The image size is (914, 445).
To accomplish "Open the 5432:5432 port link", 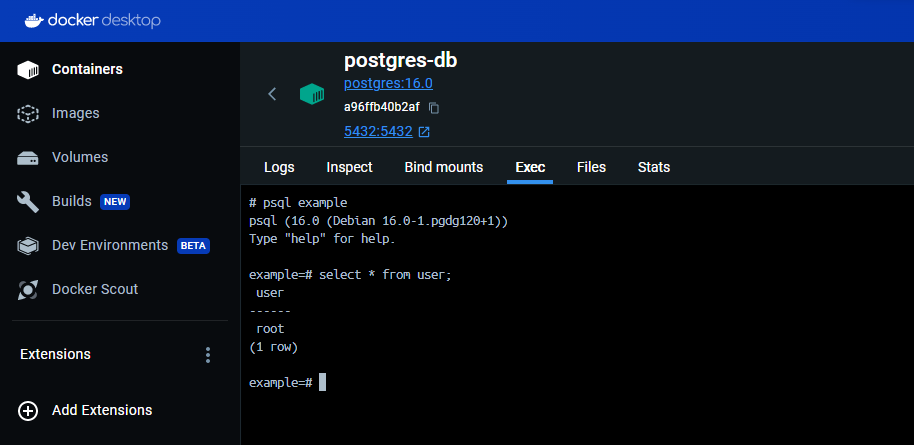I will [x=378, y=132].
